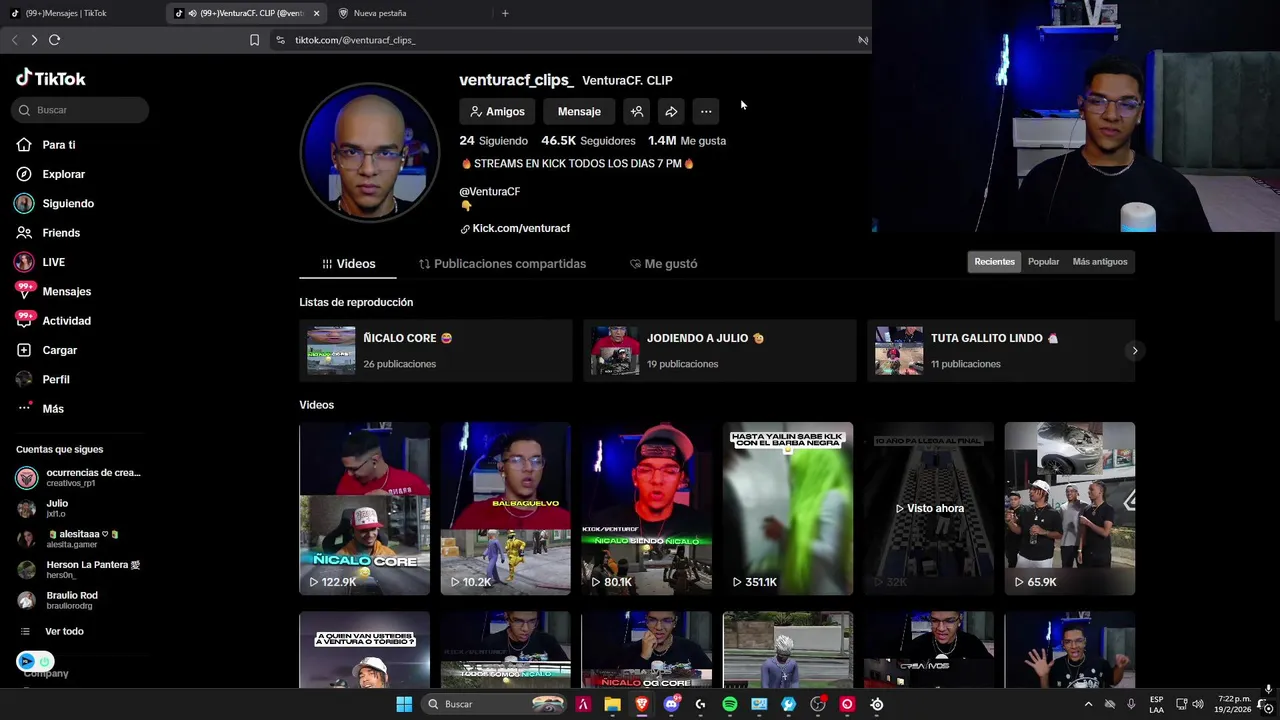Sort videos by Recientes

click(994, 262)
